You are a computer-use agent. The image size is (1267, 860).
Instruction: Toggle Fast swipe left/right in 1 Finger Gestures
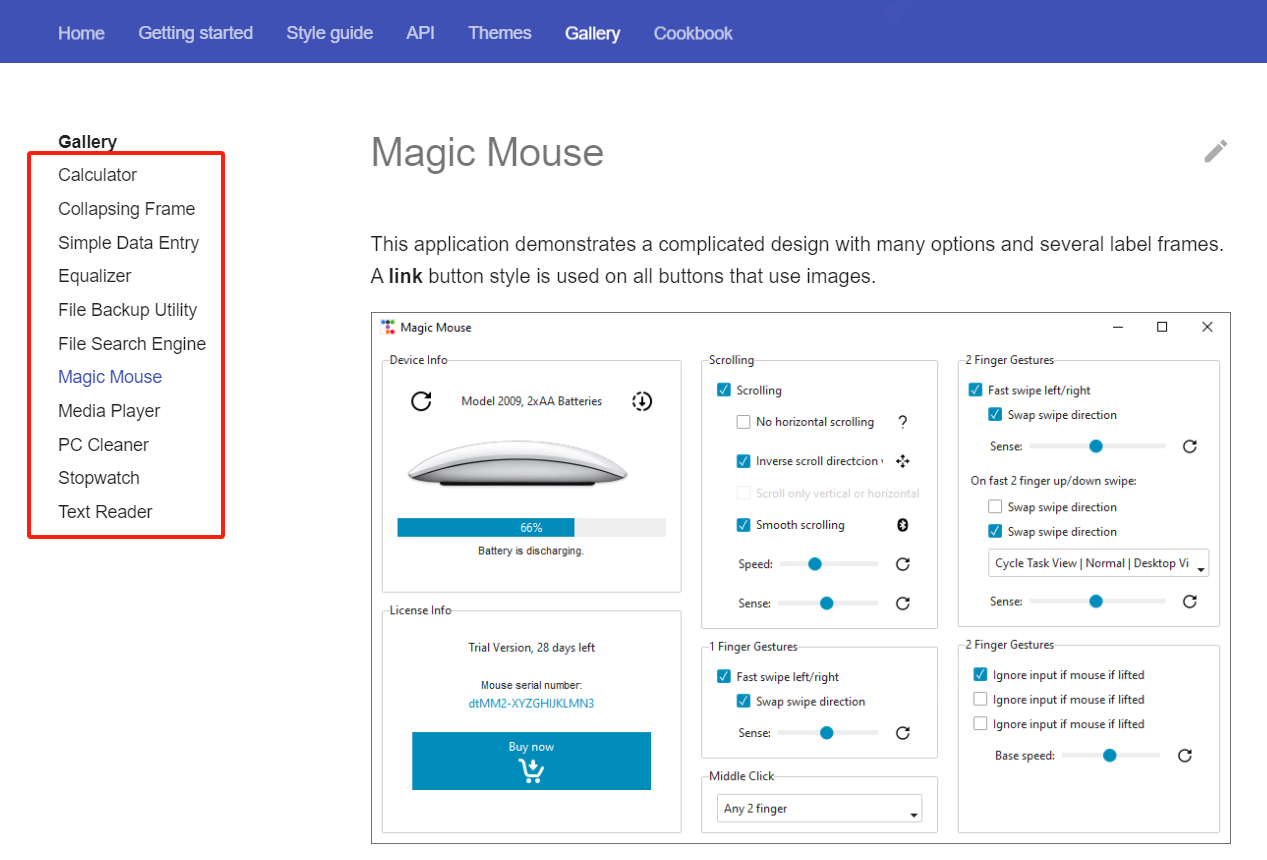724,677
